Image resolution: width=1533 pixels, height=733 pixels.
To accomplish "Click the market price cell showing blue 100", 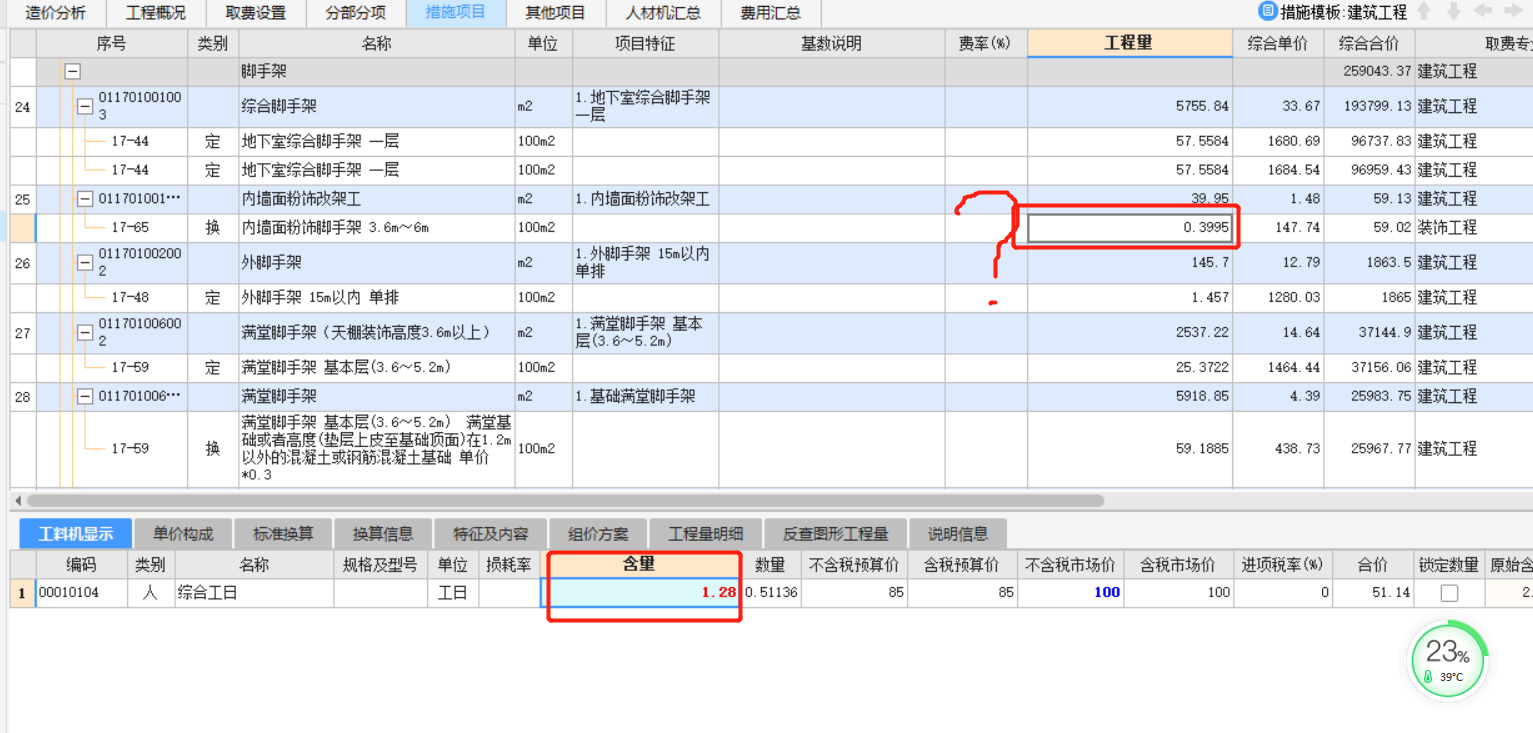I will [1071, 593].
